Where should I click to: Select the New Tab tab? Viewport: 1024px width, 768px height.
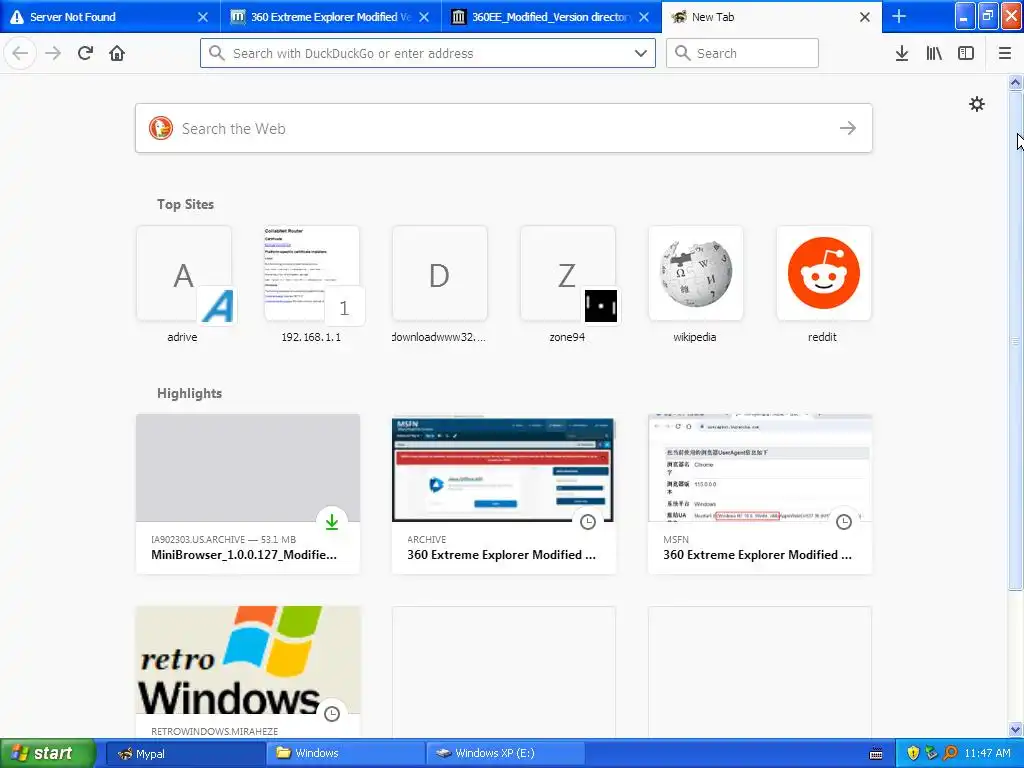click(x=771, y=17)
